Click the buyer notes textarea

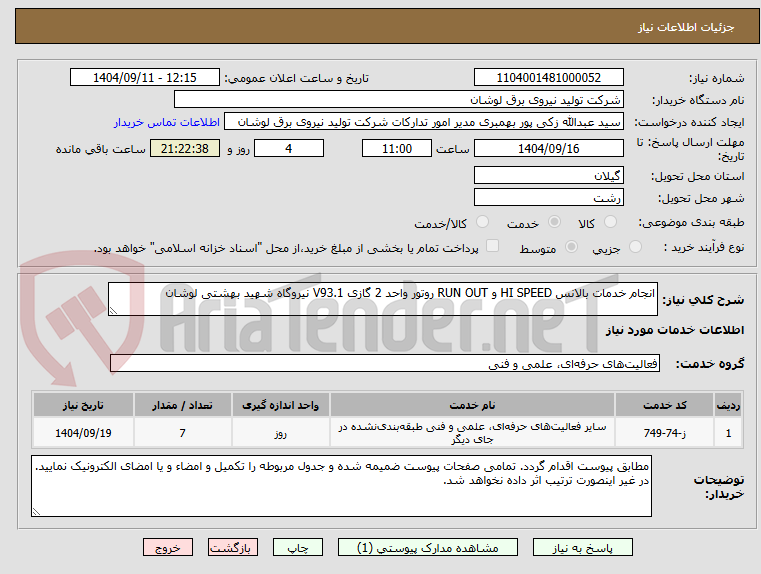341,486
